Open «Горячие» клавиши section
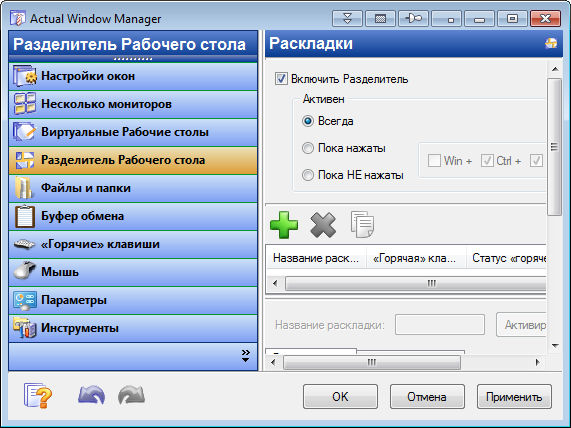This screenshot has height=428, width=571. click(x=133, y=244)
